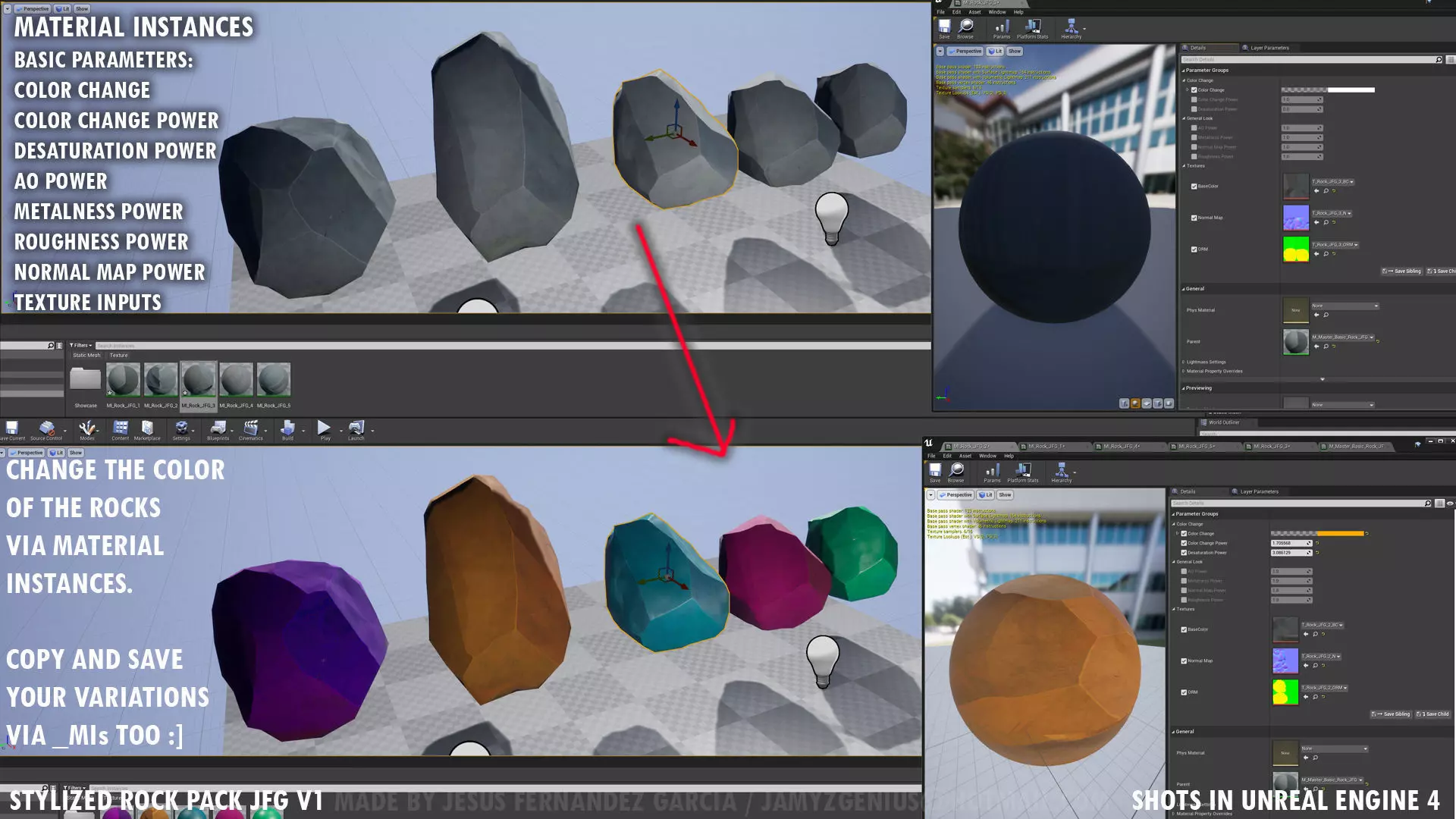Toggle BaseColor checkbox in upper material editor
The width and height of the screenshot is (1456, 819).
1194,187
